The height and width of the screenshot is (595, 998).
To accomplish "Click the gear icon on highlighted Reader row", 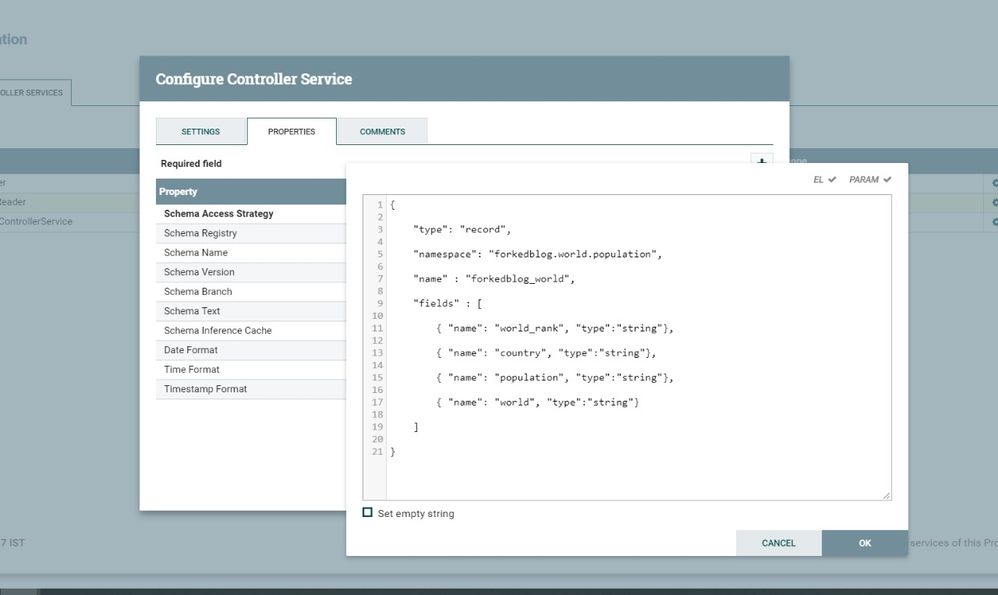I will [994, 202].
